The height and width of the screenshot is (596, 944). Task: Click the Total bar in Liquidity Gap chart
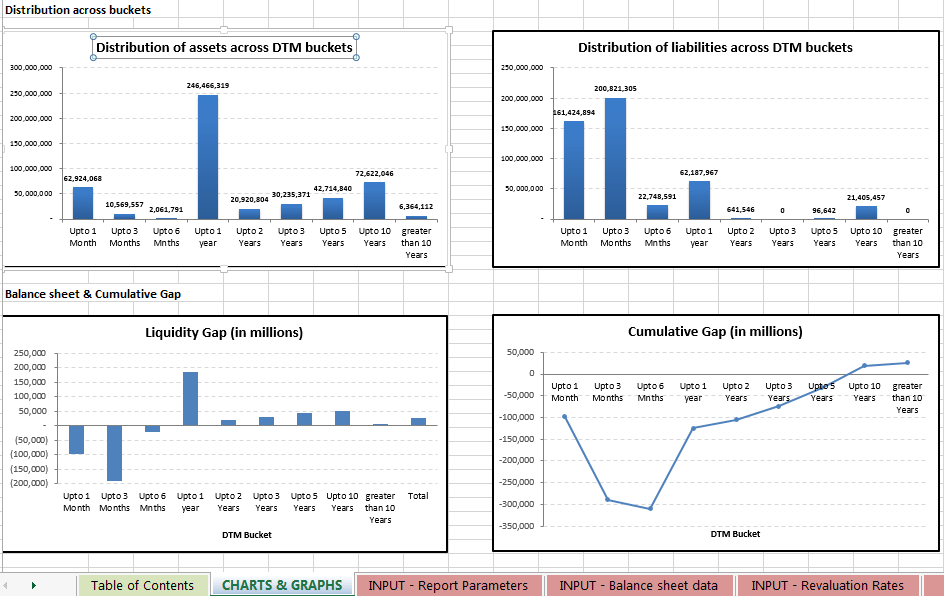(418, 421)
